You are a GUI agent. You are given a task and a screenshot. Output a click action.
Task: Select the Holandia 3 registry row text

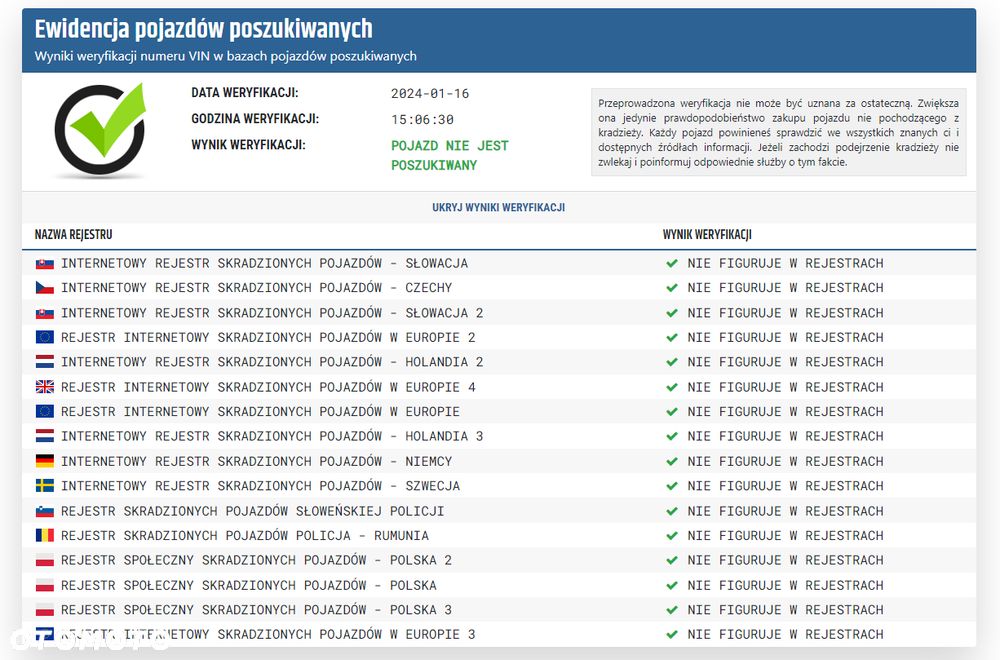[x=272, y=437]
